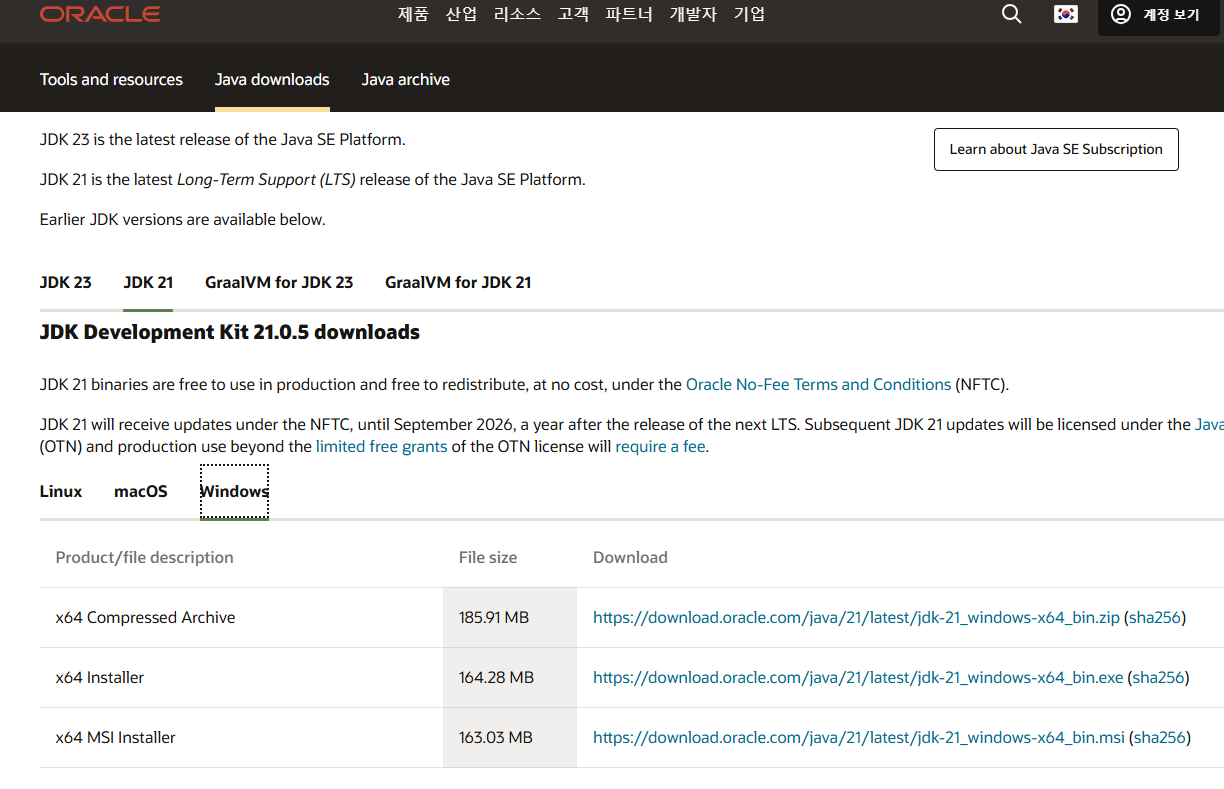This screenshot has width=1224, height=789.
Task: Click the Download column header
Action: [x=630, y=557]
